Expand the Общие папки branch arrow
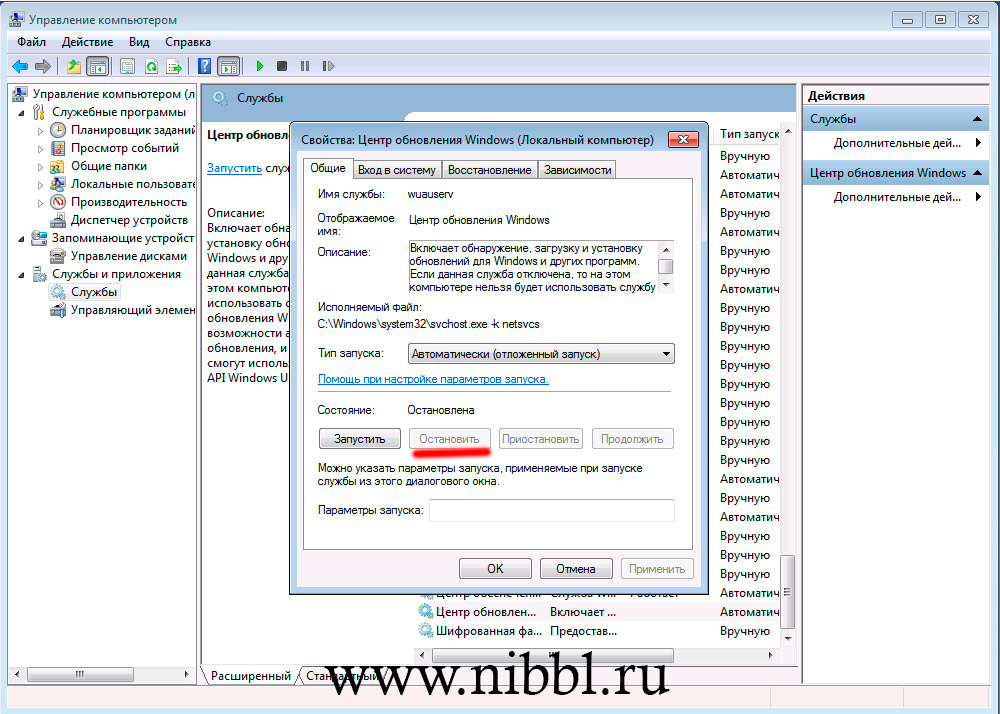Screen dimensions: 1000x714 [x=40, y=166]
